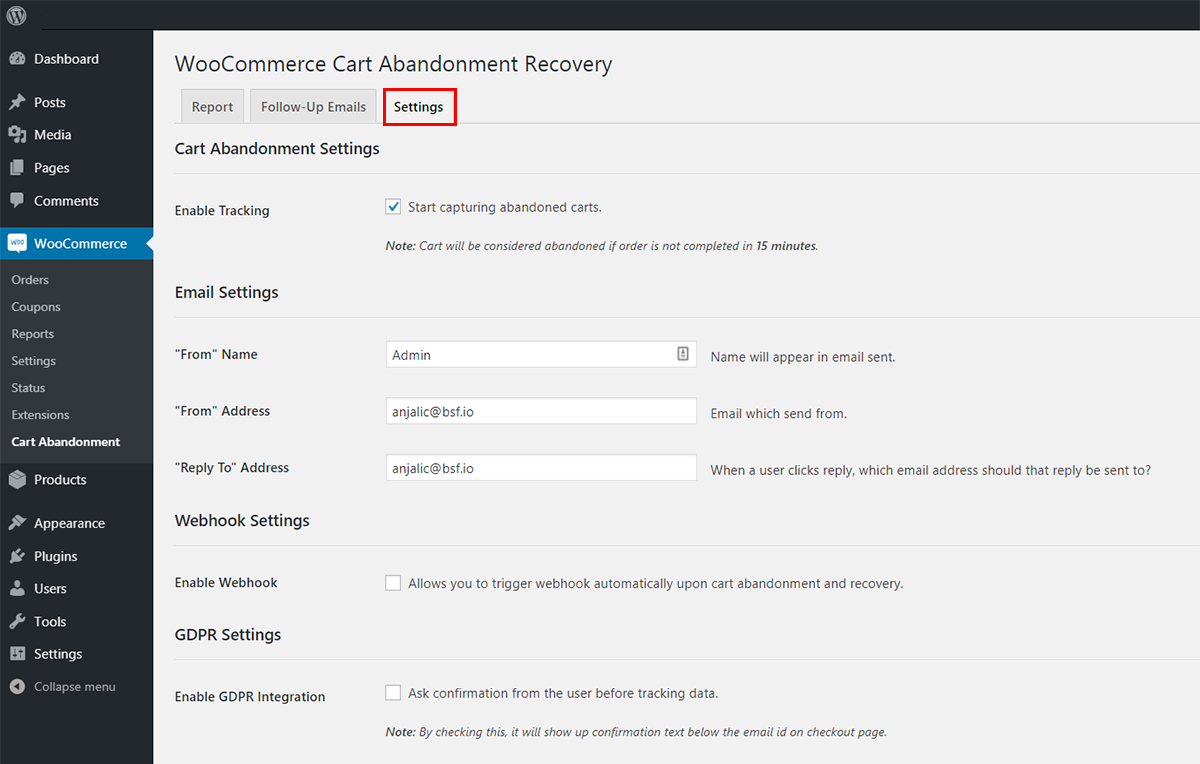This screenshot has width=1200, height=764.
Task: Open WooCommerce Orders submenu link
Action: click(x=30, y=280)
